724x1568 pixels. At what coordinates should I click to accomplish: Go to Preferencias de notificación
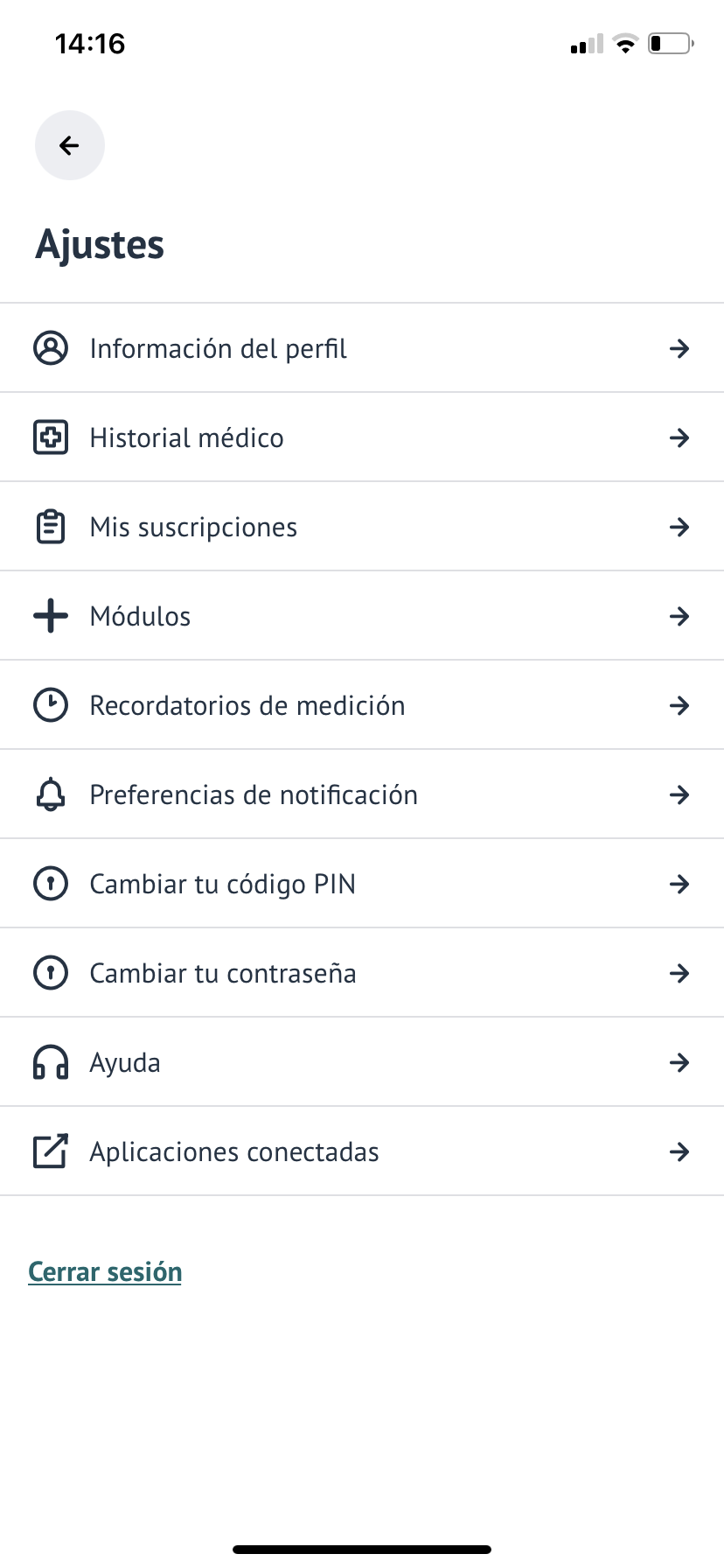point(254,794)
